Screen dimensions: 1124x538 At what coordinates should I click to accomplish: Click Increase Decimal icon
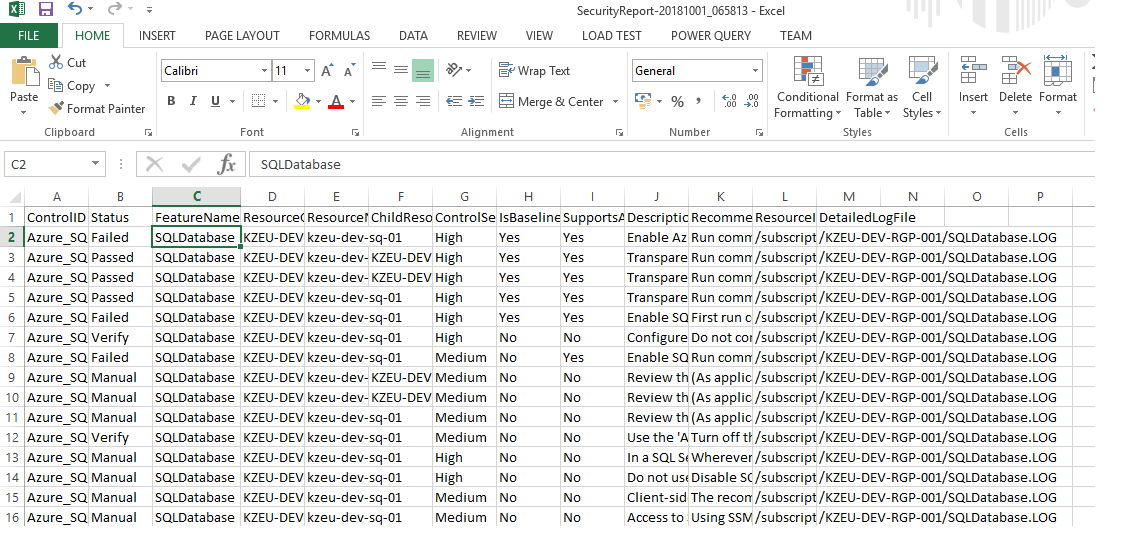pyautogui.click(x=729, y=101)
